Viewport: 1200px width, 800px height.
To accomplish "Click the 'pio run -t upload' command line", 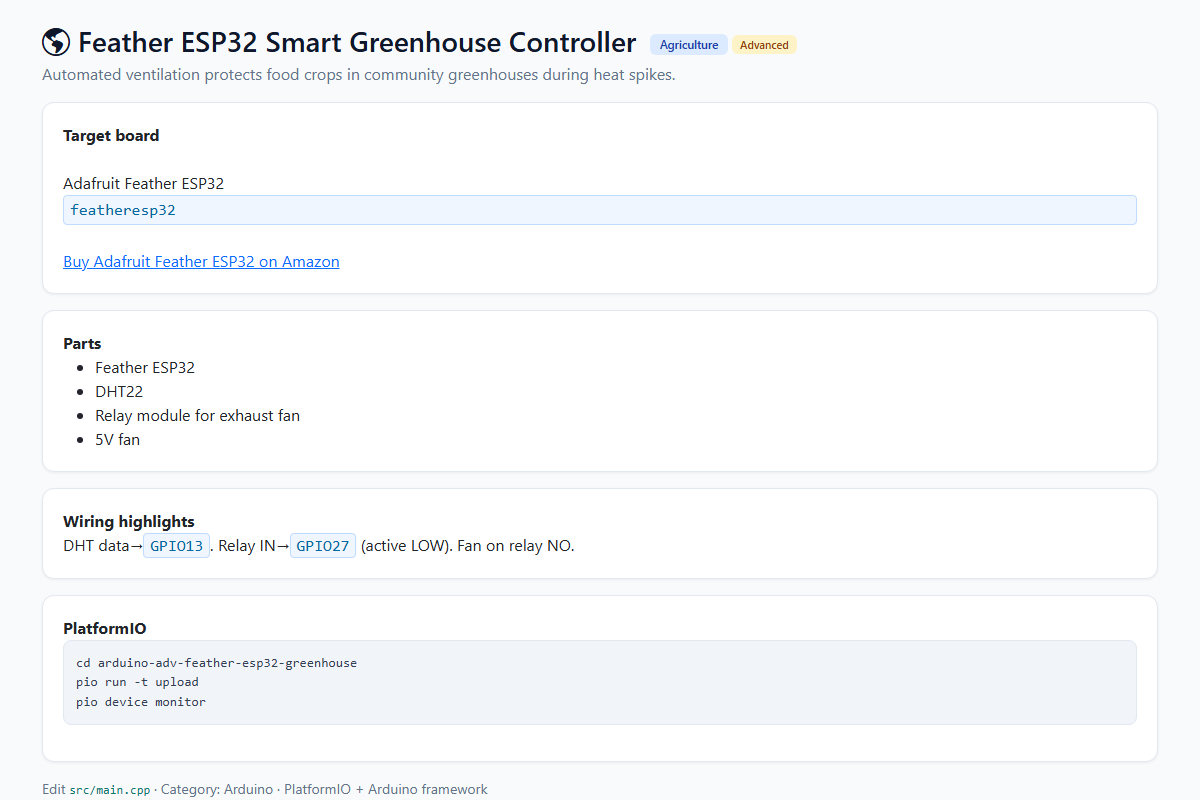I will (x=137, y=682).
